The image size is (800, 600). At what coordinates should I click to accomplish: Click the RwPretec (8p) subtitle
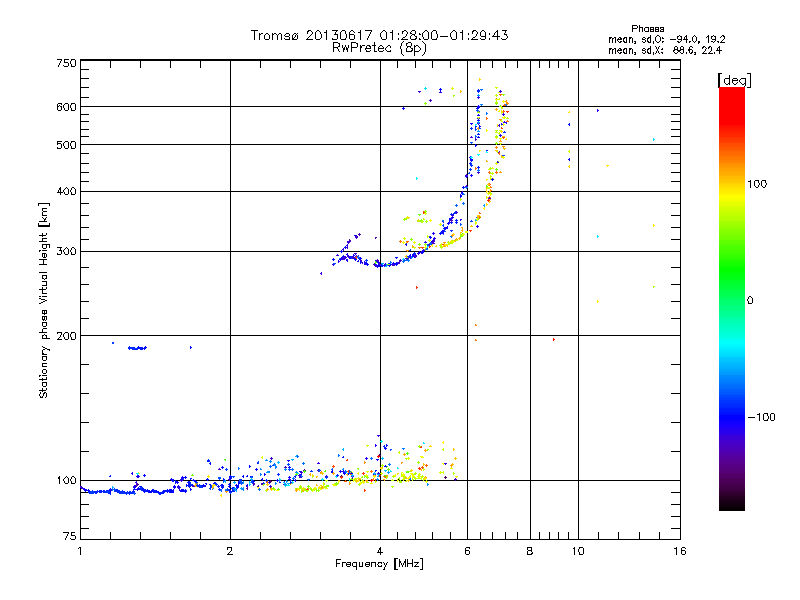point(379,48)
